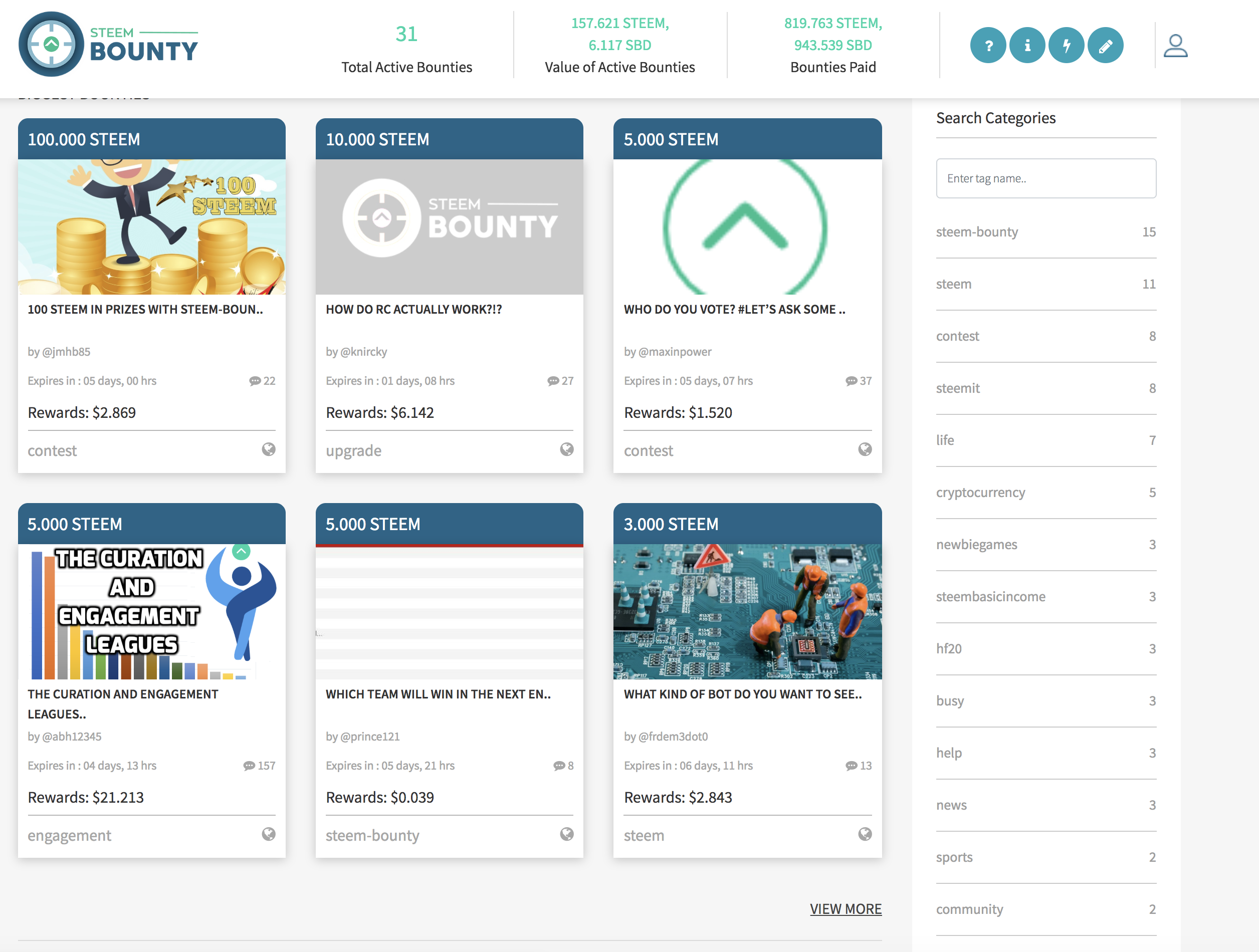Screen dimensions: 1259x952
Task: Click '31' Total Active Bounties count
Action: tap(406, 34)
